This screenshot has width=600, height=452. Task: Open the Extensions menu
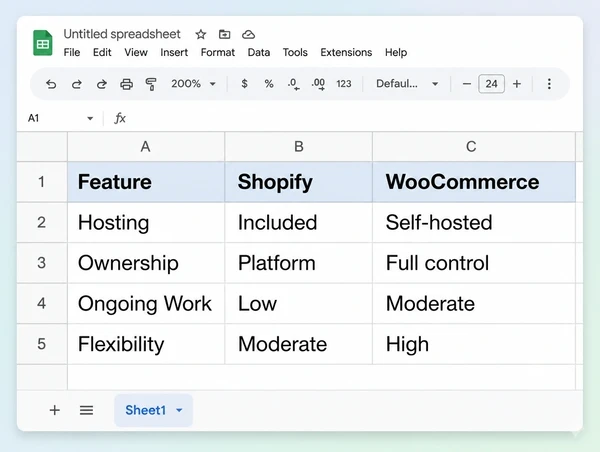[x=346, y=52]
